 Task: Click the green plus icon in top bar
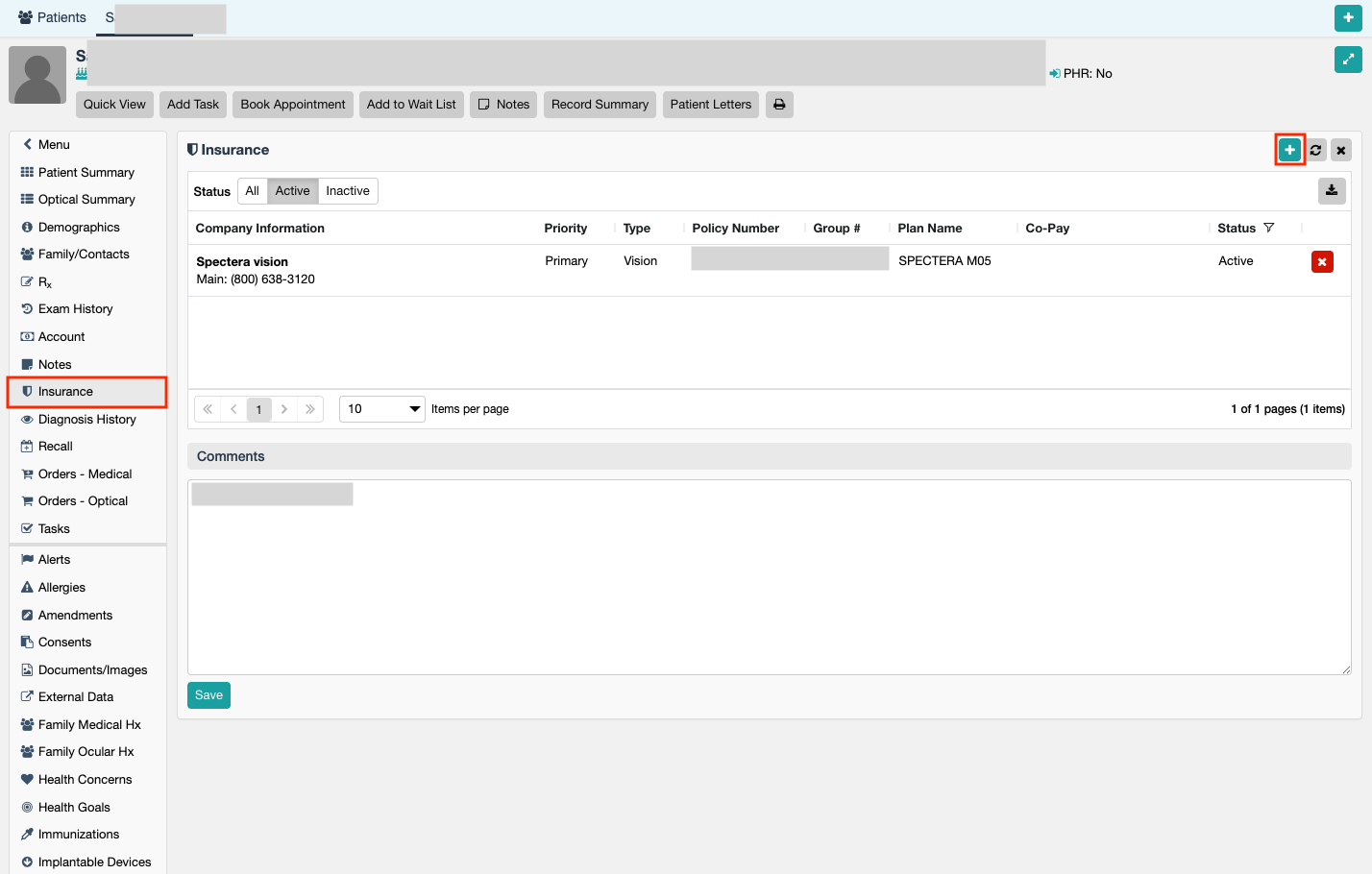pyautogui.click(x=1348, y=17)
